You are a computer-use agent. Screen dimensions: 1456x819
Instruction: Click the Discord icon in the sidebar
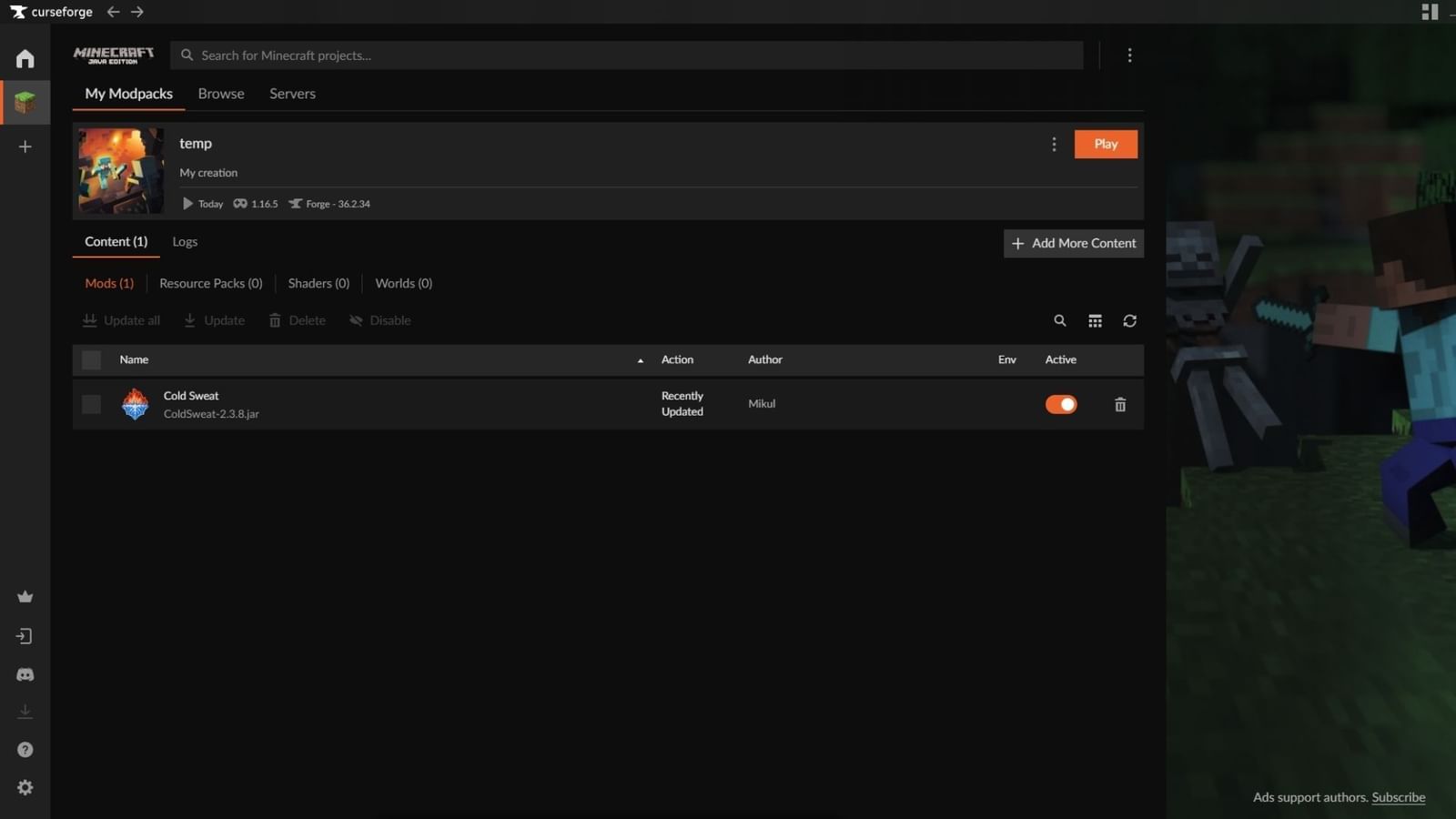(25, 674)
